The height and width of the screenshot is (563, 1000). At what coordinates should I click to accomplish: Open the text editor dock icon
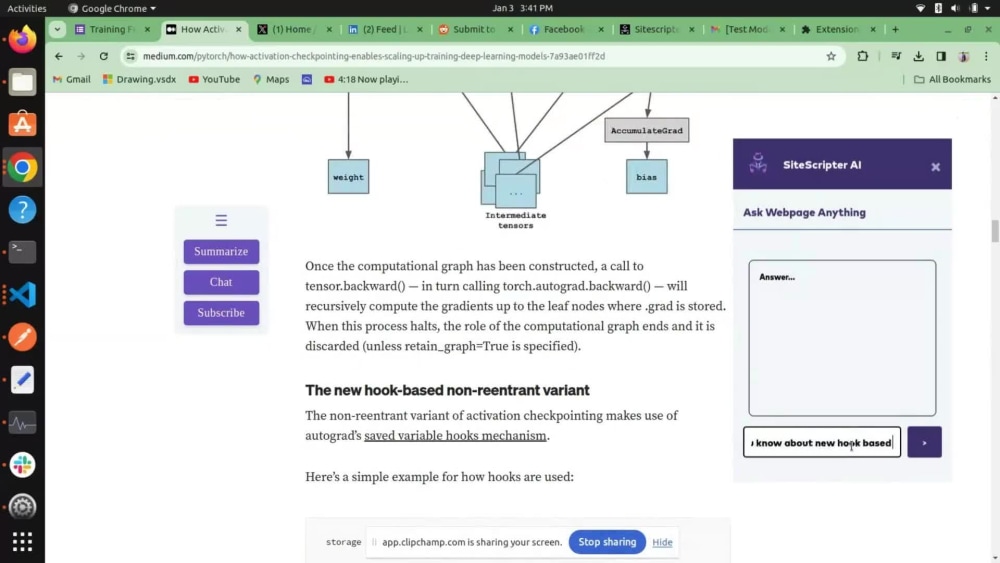pyautogui.click(x=22, y=380)
